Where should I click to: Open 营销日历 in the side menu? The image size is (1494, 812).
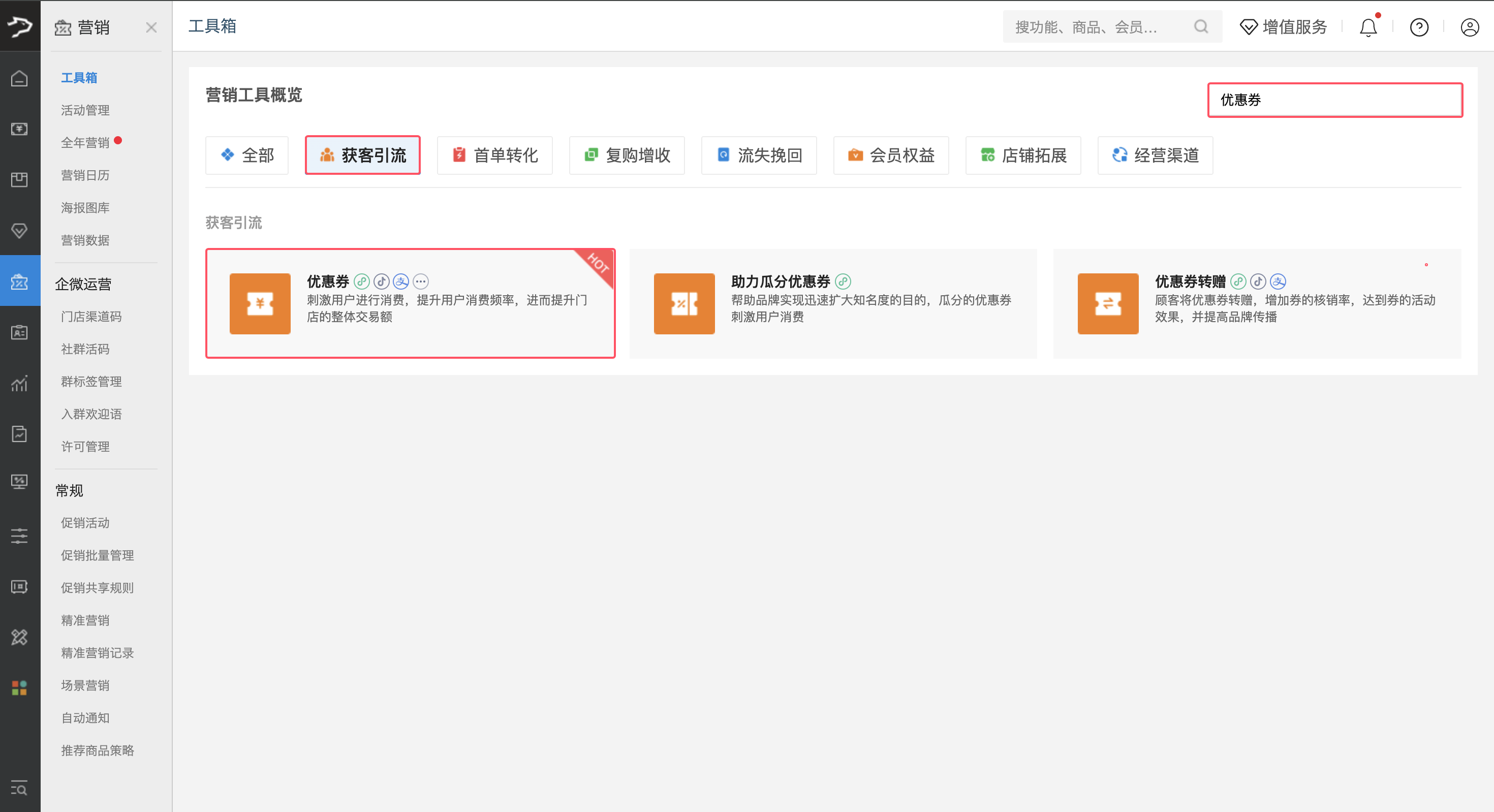85,175
